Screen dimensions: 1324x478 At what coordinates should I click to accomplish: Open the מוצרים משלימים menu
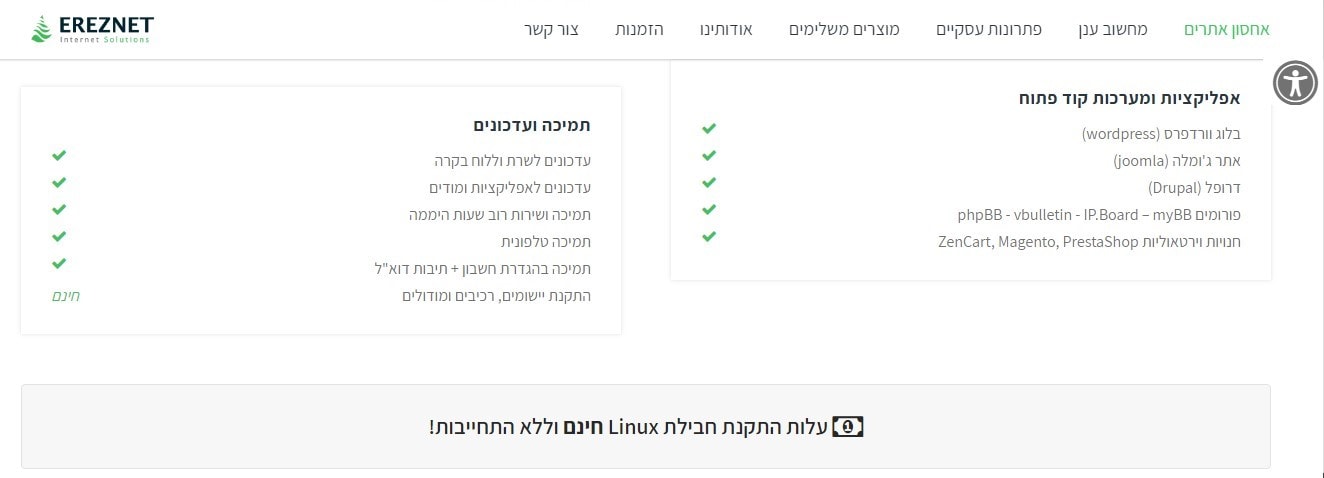[x=844, y=29]
